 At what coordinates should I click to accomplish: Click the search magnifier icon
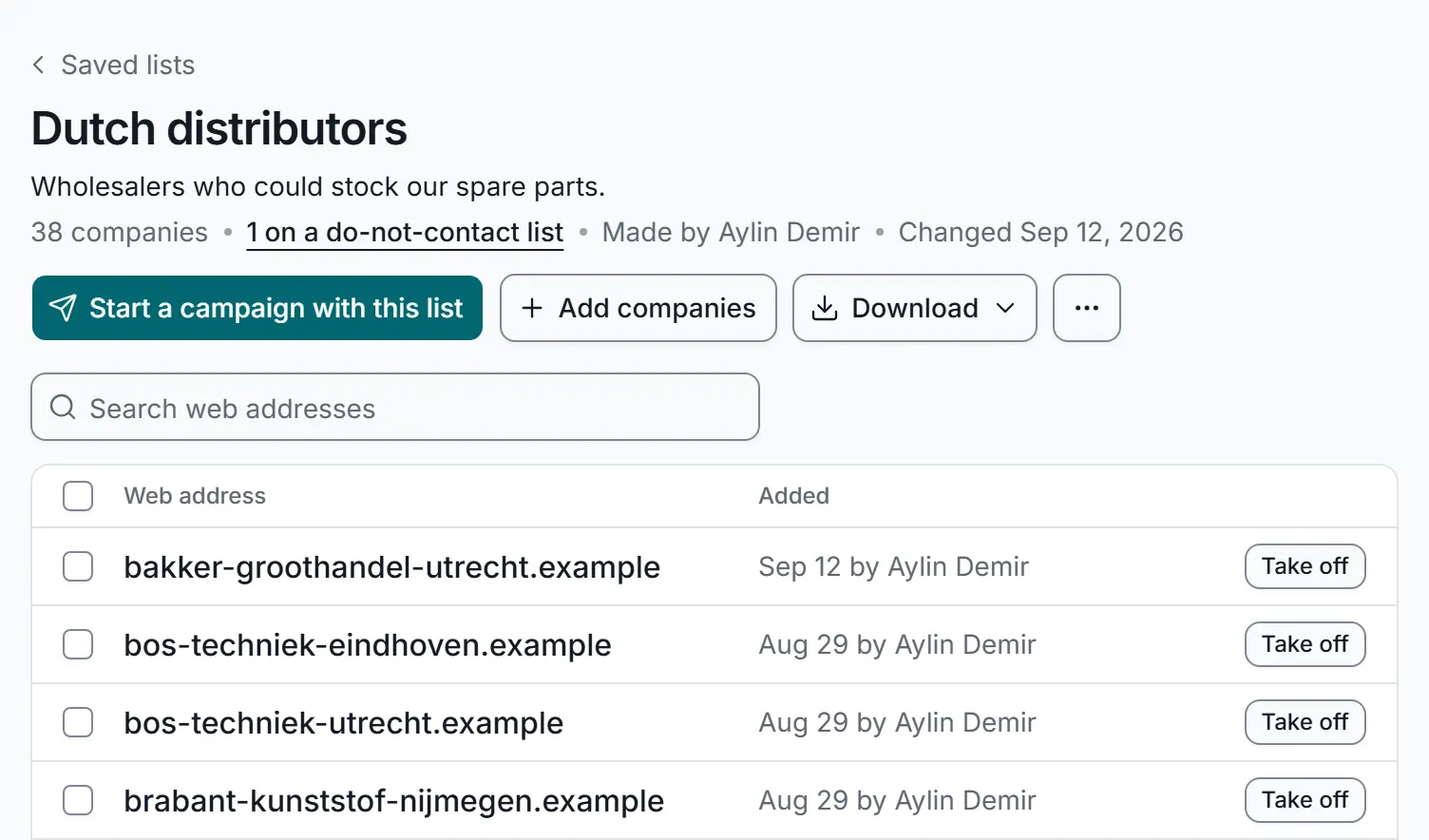pyautogui.click(x=63, y=408)
